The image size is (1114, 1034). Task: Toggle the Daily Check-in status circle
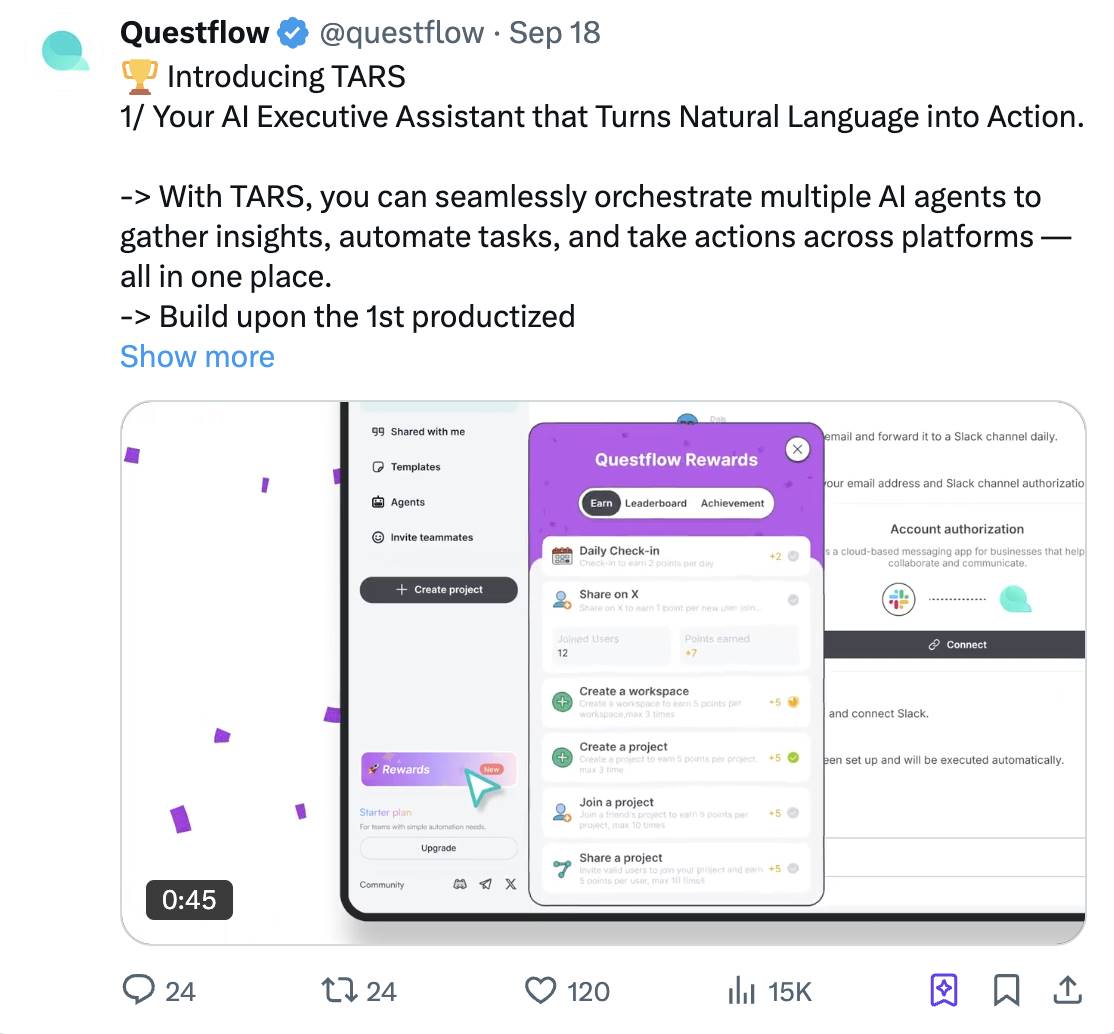pos(794,556)
